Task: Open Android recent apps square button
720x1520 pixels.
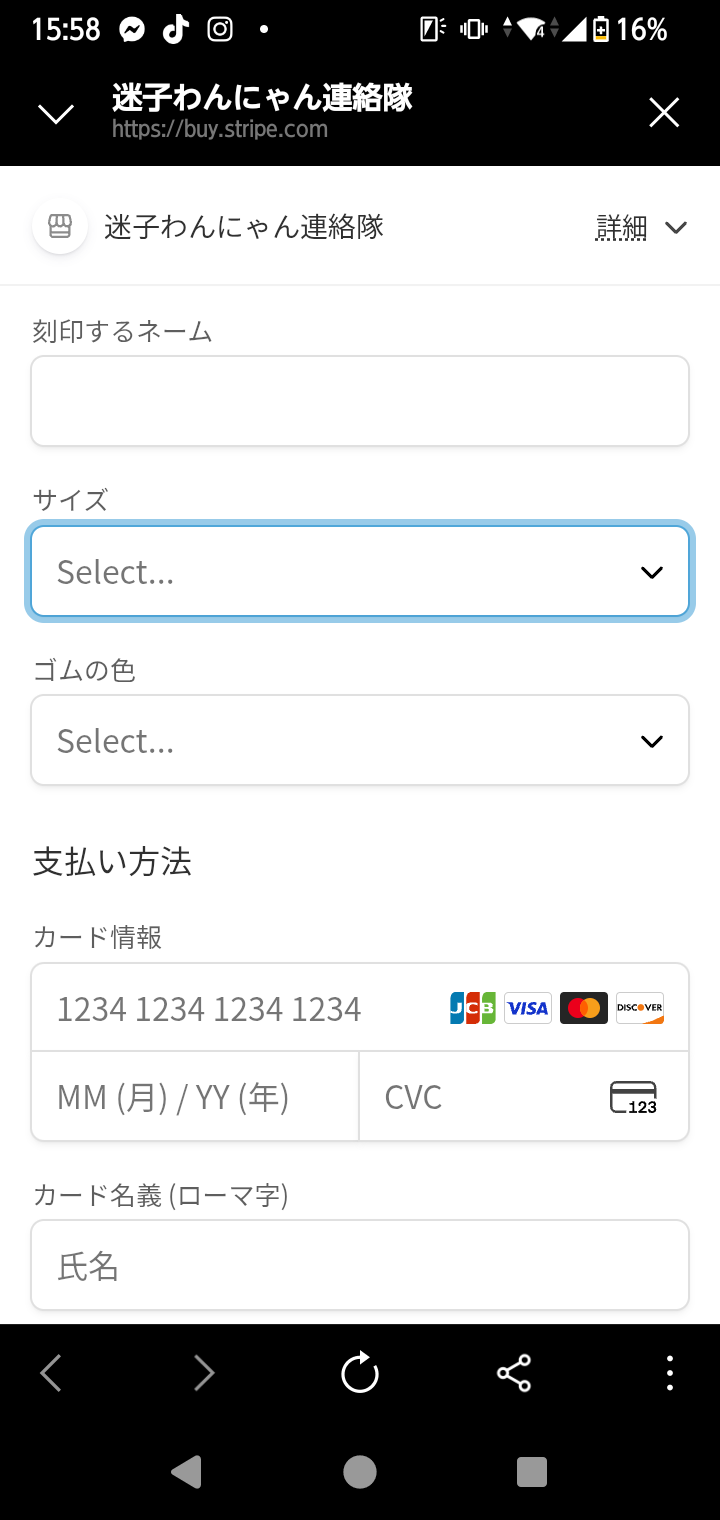Action: pos(531,1472)
